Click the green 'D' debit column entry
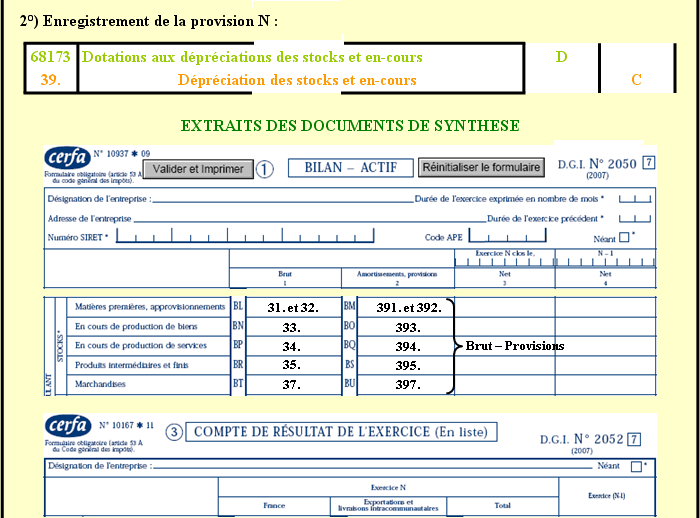 (562, 57)
